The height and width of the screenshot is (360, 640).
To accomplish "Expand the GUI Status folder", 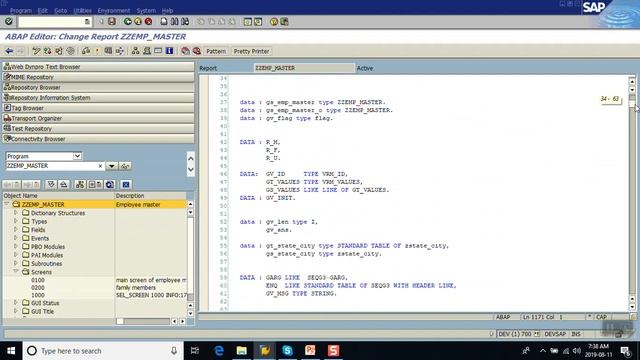I will (x=16, y=302).
